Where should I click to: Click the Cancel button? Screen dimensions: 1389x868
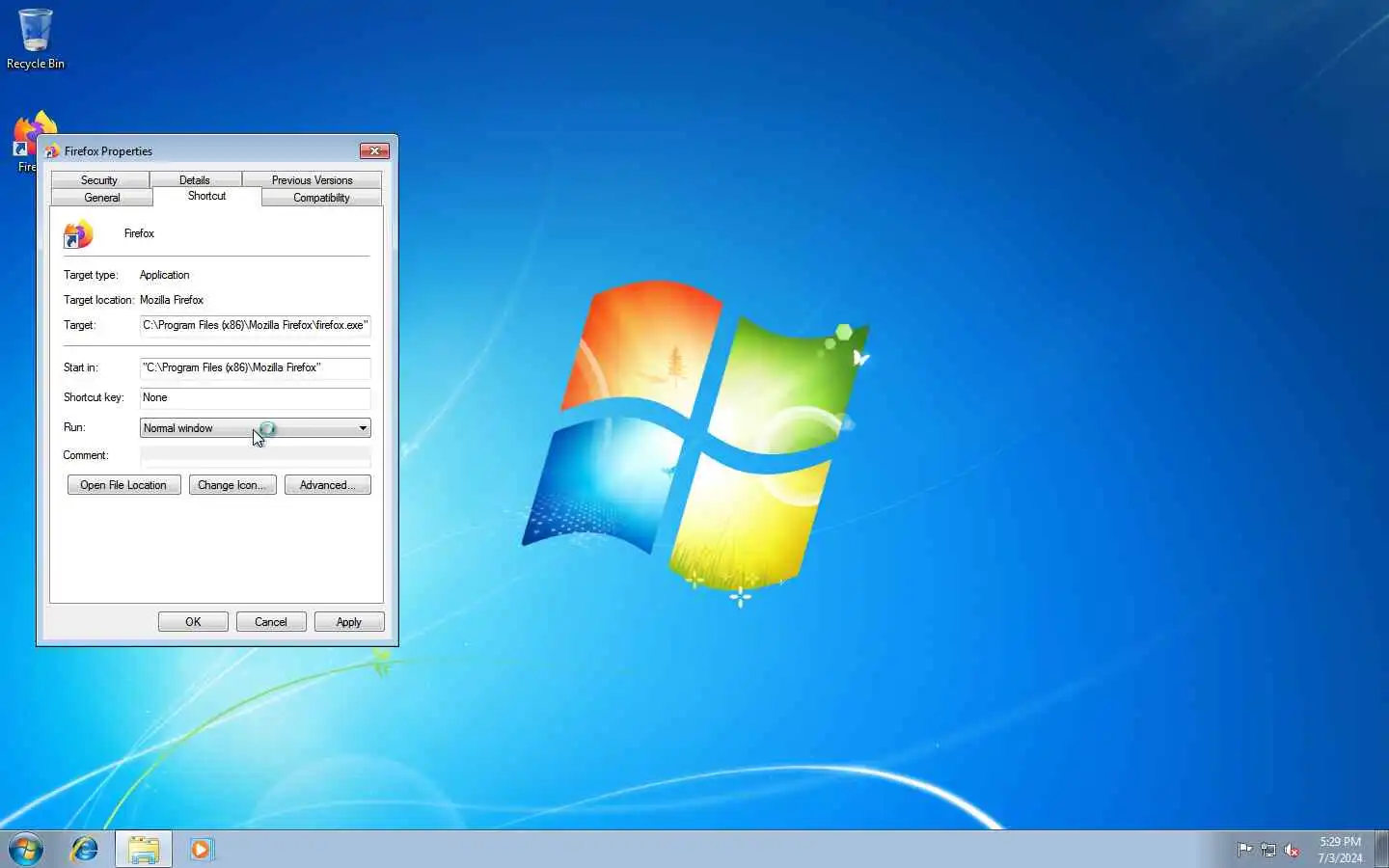(x=271, y=622)
